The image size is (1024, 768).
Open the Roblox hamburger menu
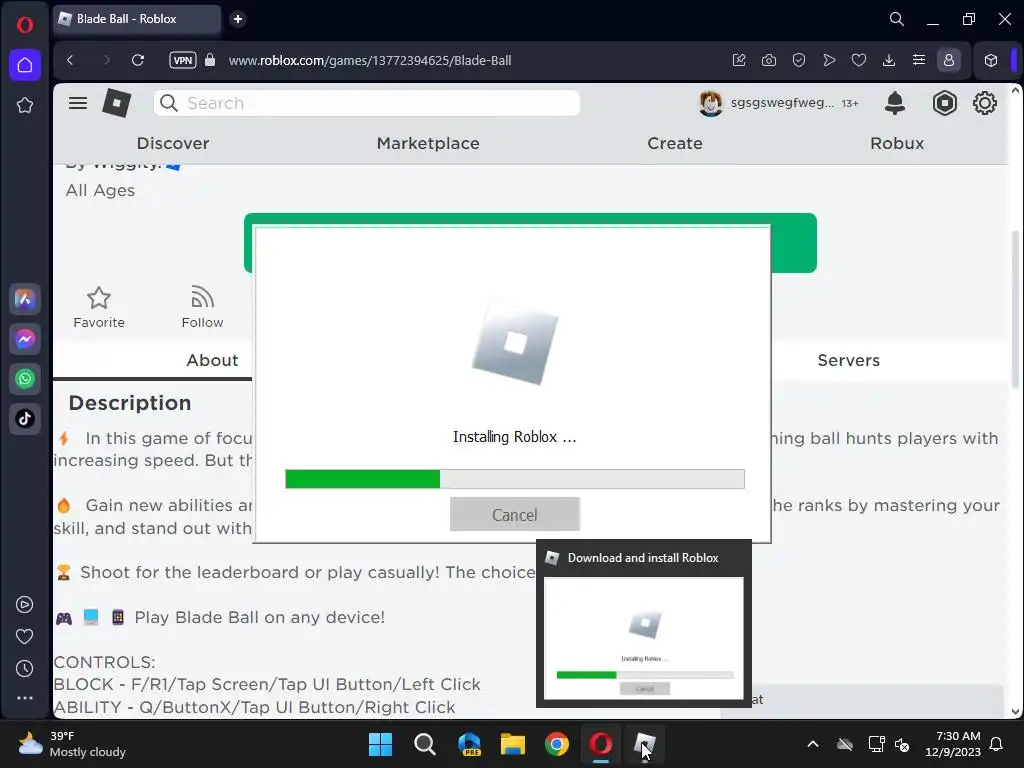click(78, 103)
